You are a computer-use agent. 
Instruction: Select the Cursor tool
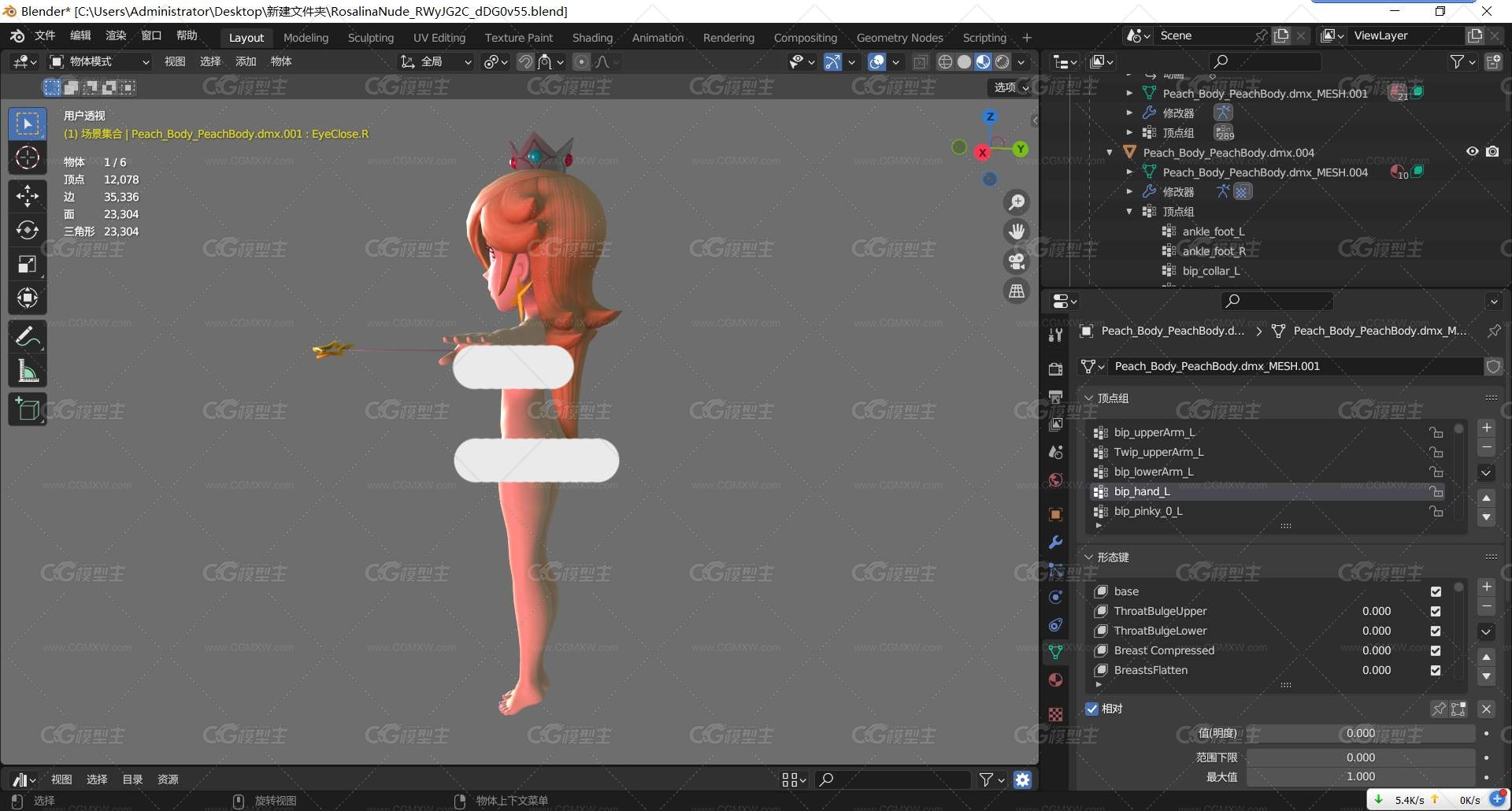28,157
